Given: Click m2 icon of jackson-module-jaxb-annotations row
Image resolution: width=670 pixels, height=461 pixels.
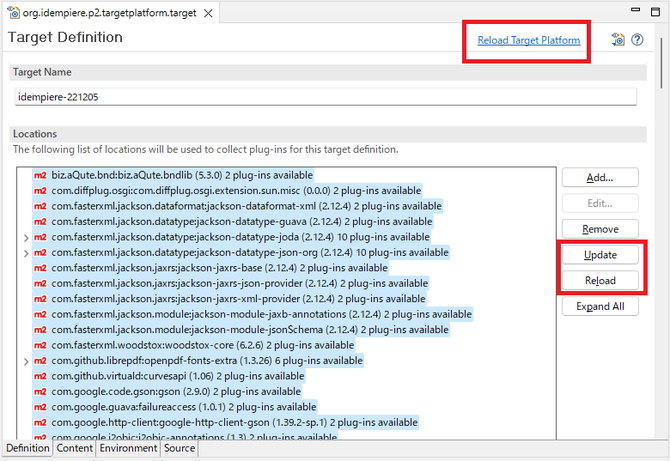Looking at the screenshot, I should point(40,314).
